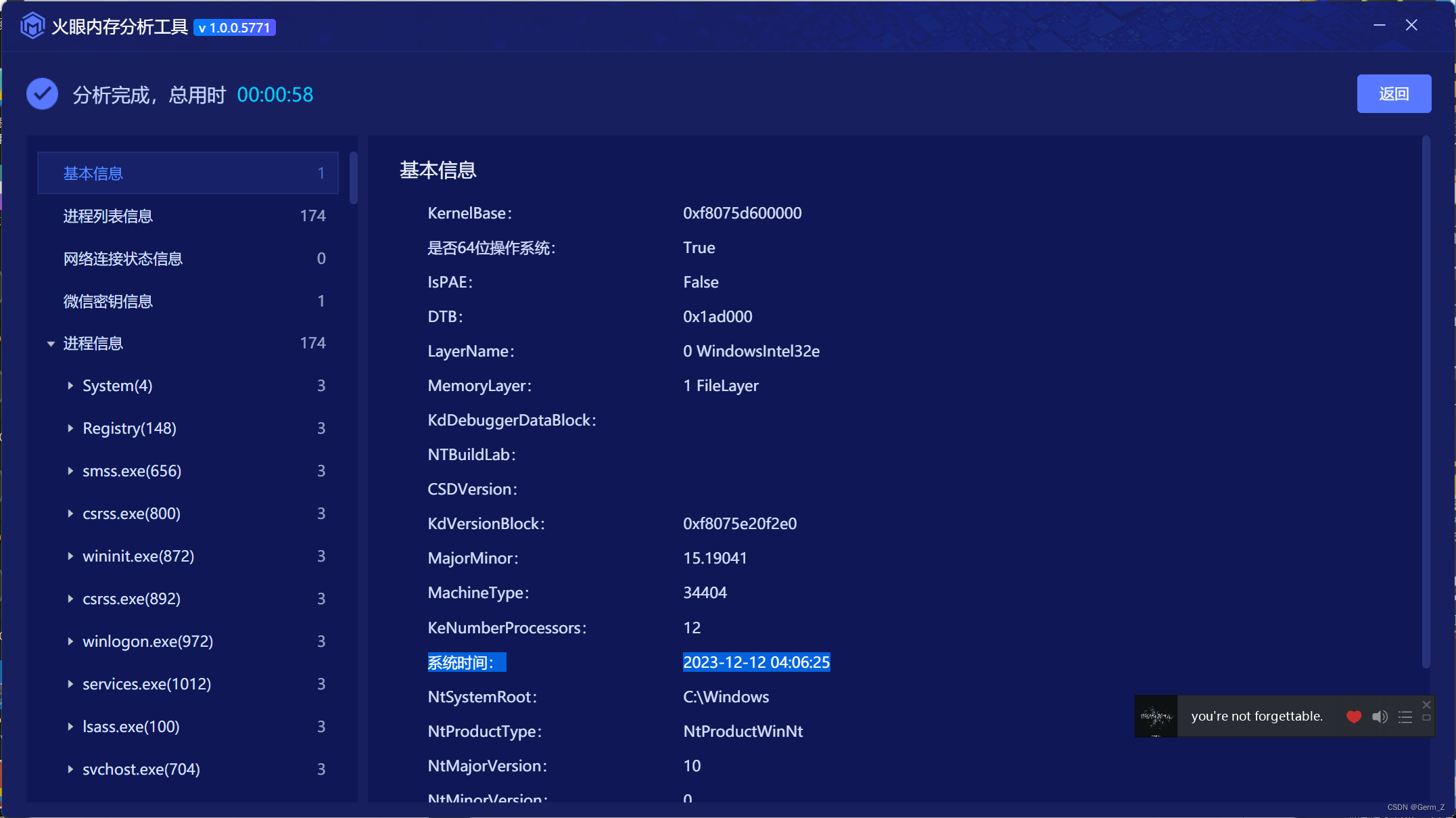Open 网络连接状态信息 in sidebar
Screen dimensions: 1456x818
123,258
